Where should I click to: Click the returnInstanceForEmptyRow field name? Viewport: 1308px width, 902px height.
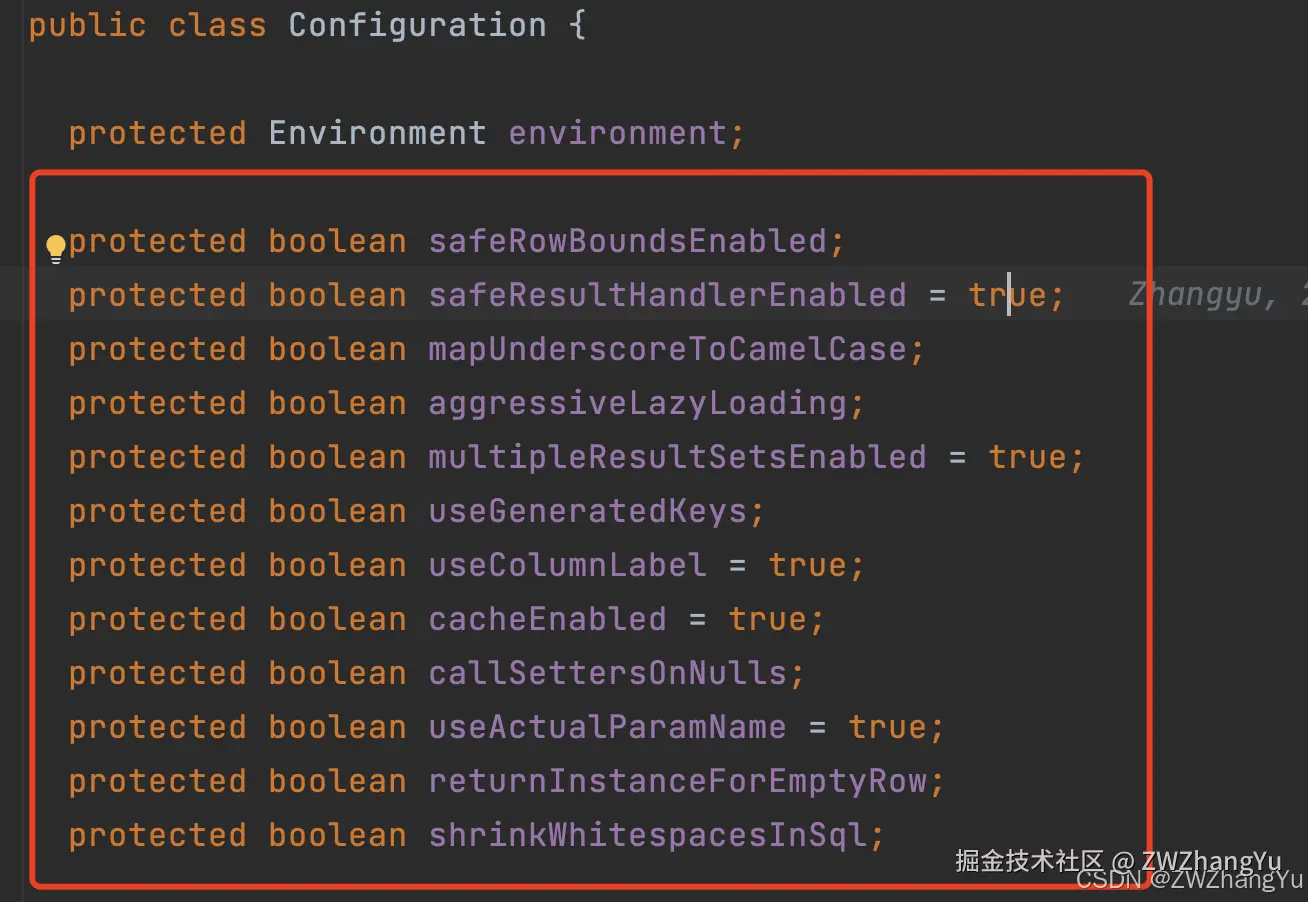click(677, 781)
